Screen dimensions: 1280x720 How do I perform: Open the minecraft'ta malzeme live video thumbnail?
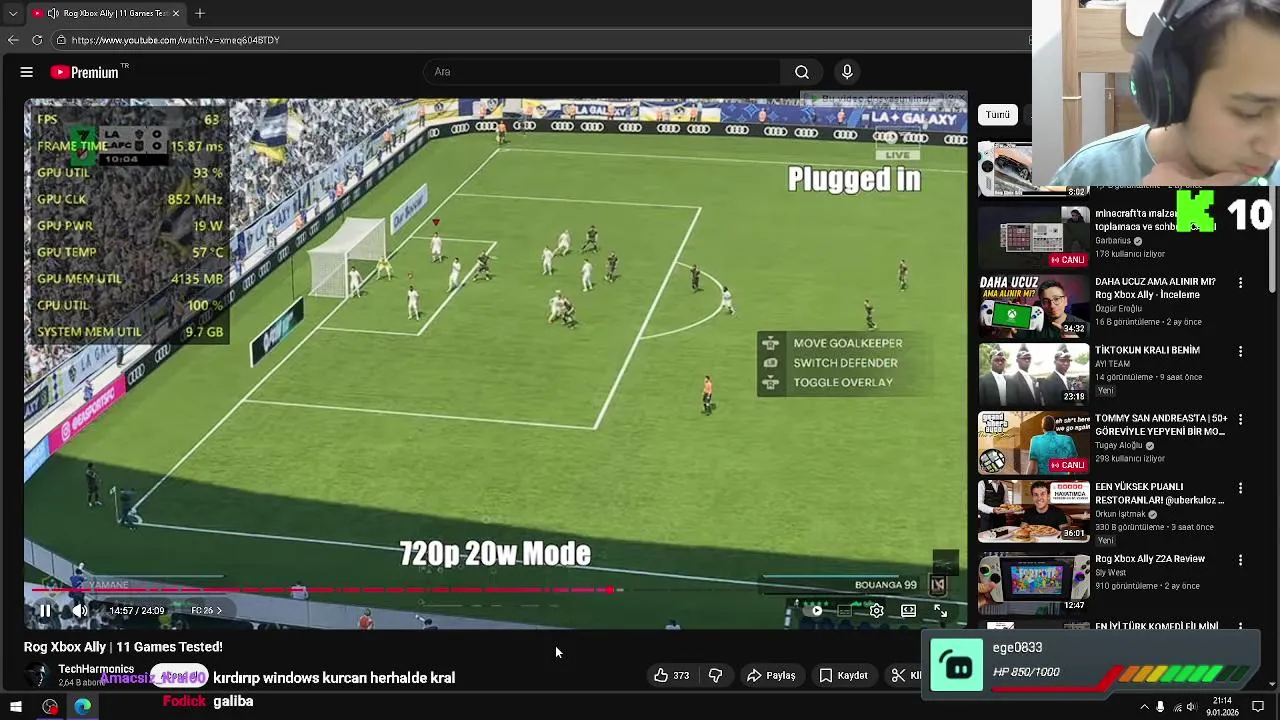(x=1034, y=237)
